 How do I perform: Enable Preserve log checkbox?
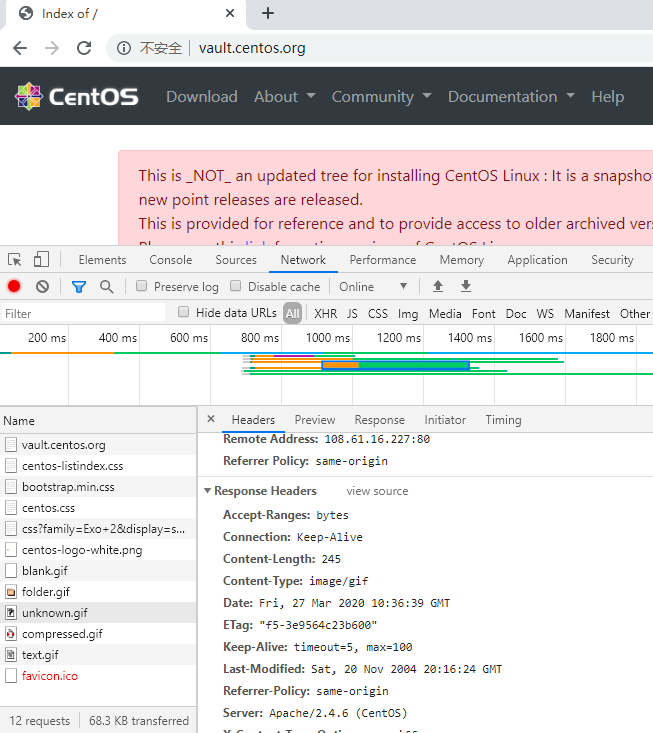point(142,286)
